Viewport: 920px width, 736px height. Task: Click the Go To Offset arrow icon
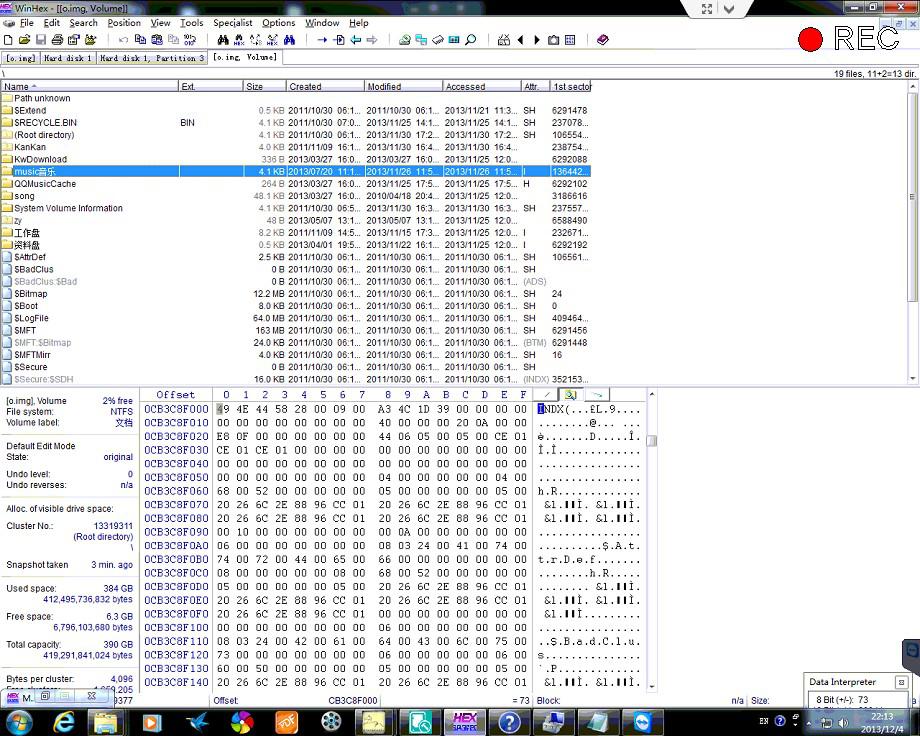coord(322,40)
